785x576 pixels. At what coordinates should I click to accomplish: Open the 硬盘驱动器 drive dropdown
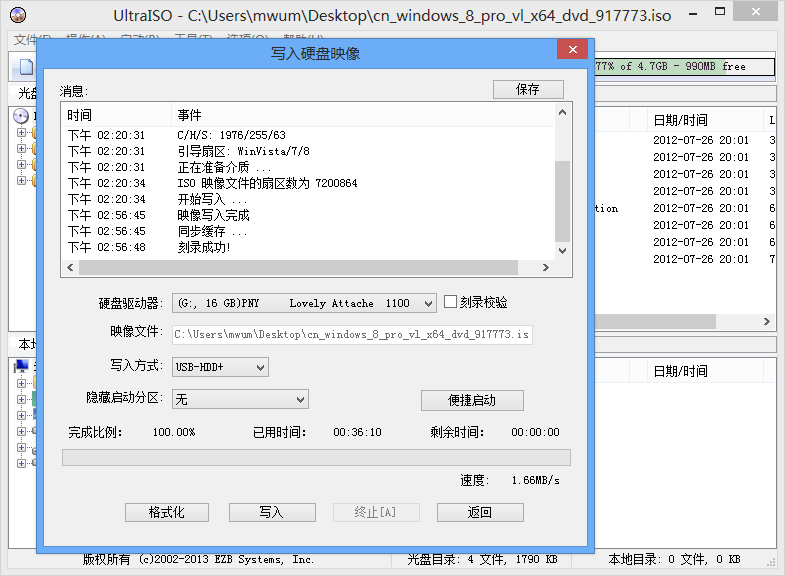coord(428,303)
